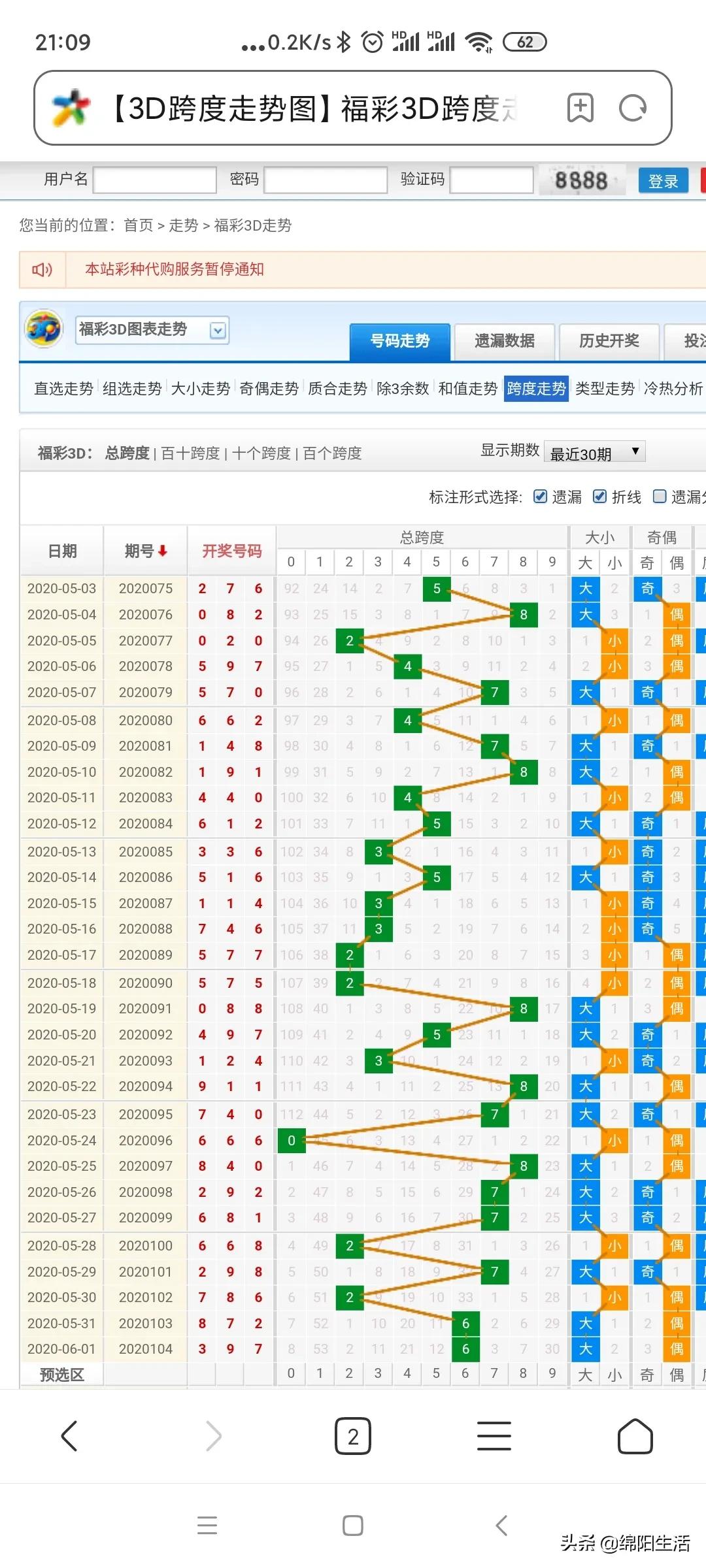The image size is (706, 1568).
Task: Open the 福彩3D图表走势 dropdown
Action: (x=152, y=330)
